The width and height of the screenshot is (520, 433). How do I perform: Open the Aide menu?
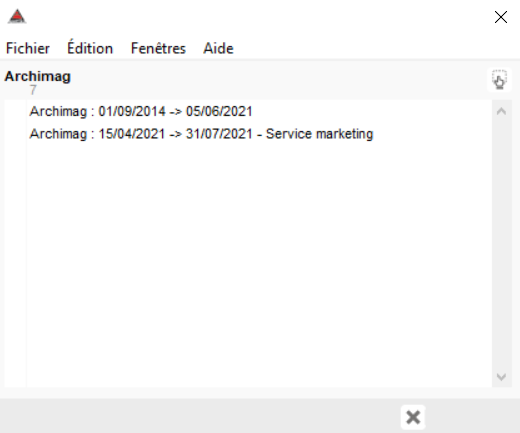(218, 48)
